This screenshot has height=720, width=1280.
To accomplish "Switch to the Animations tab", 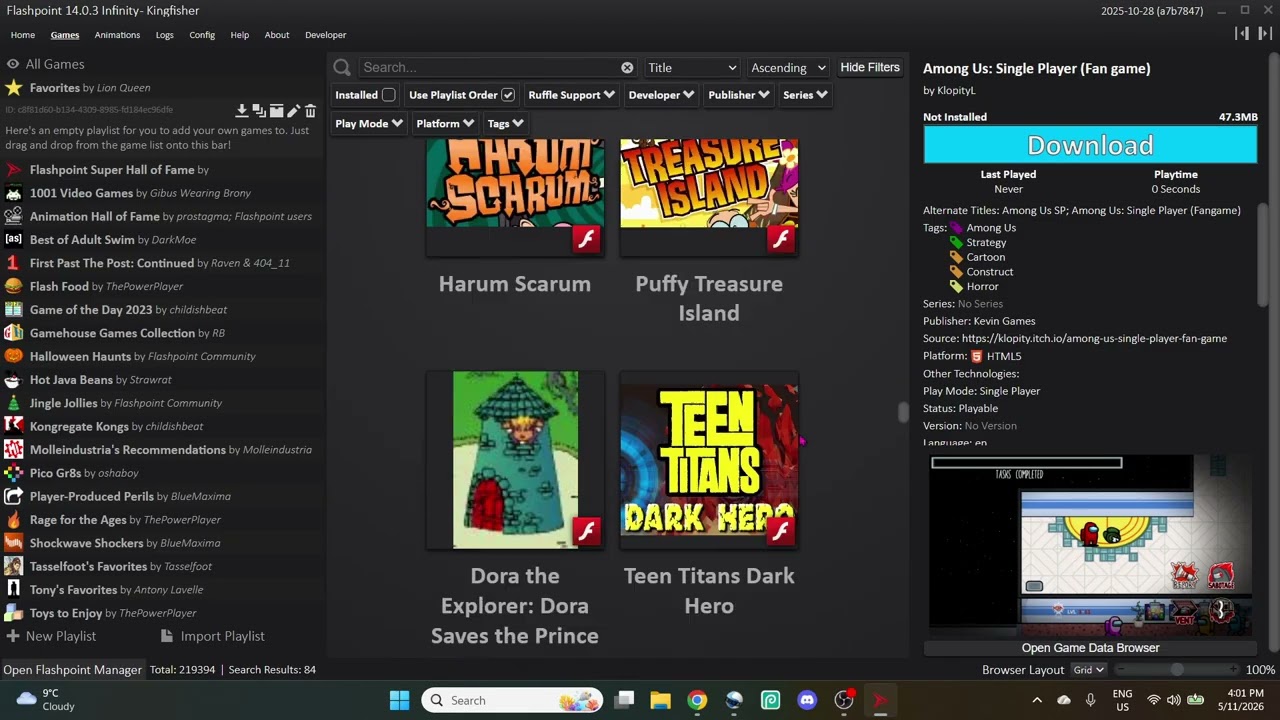I will pyautogui.click(x=117, y=35).
